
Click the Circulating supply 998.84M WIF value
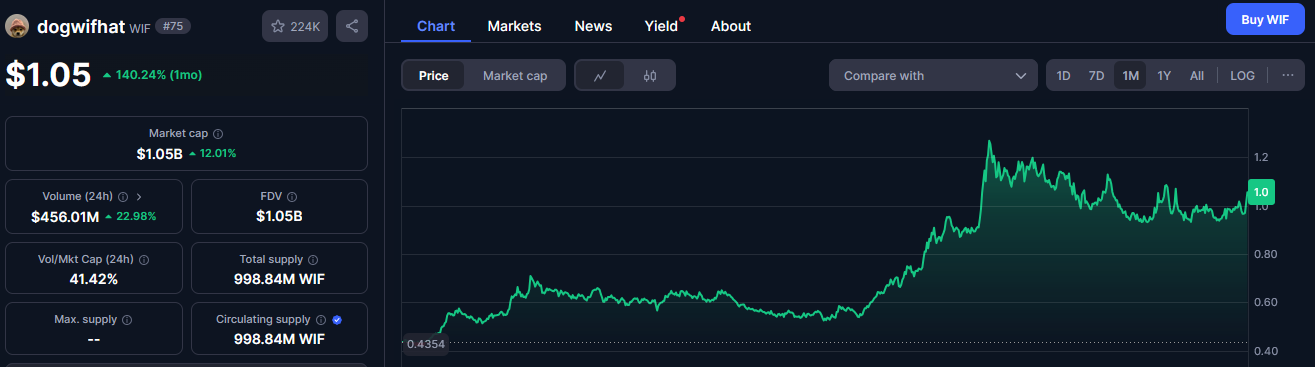point(279,339)
